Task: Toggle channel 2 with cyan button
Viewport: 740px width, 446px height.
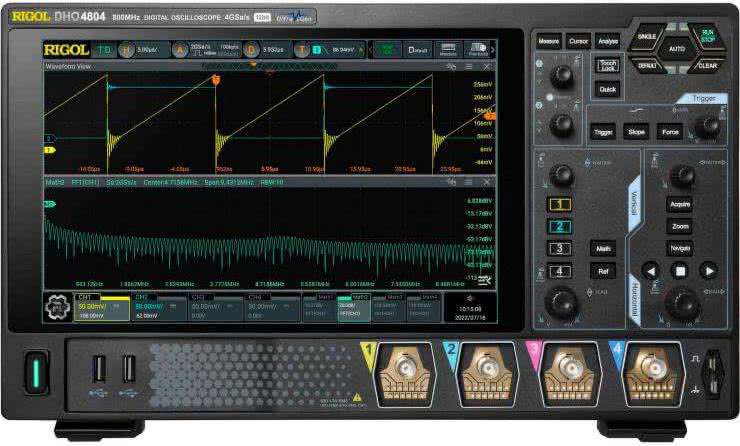Action: coord(562,226)
